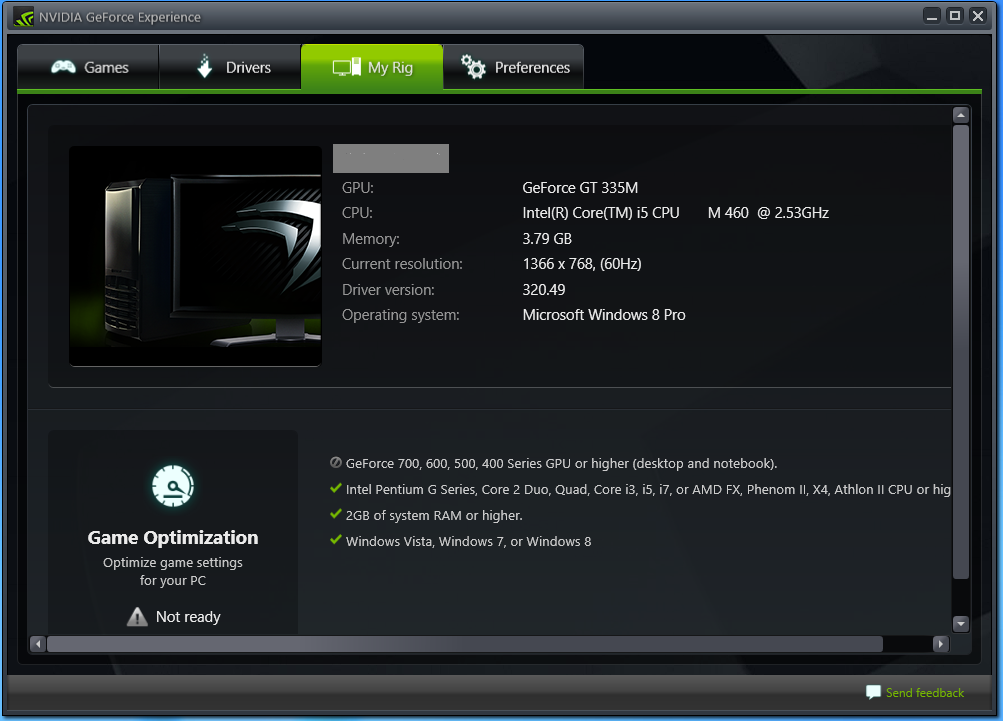Click the green check beside 2GB RAM requirement

(x=336, y=514)
